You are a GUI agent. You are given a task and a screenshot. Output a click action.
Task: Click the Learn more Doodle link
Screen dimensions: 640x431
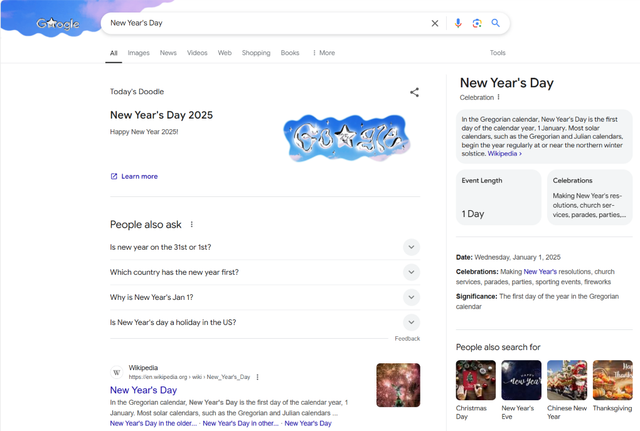pyautogui.click(x=139, y=176)
